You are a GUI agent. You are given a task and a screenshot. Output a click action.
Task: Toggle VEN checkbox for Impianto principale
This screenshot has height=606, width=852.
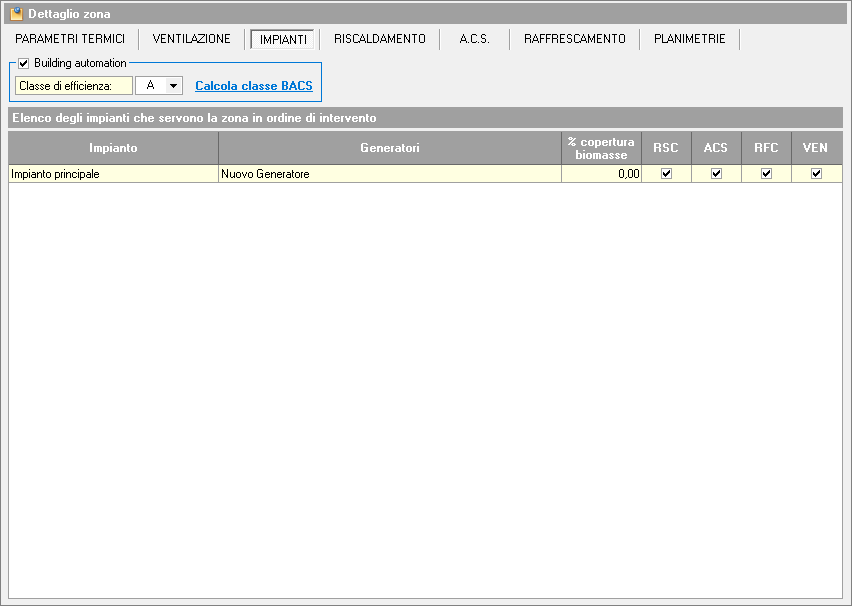816,174
